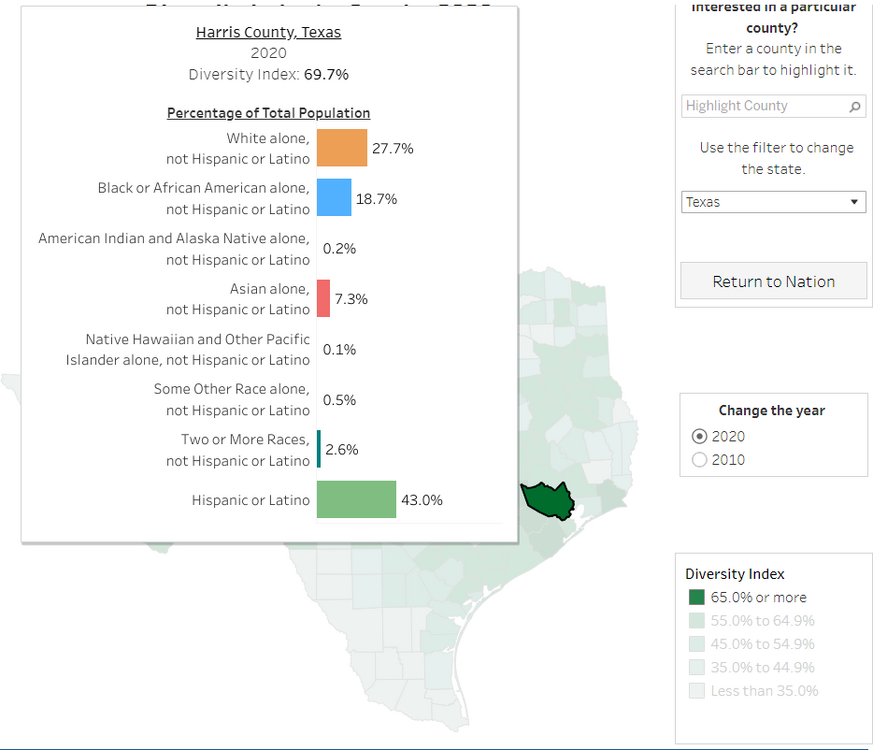Click the teal Two or More Races bar
The image size is (873, 750).
click(x=319, y=449)
